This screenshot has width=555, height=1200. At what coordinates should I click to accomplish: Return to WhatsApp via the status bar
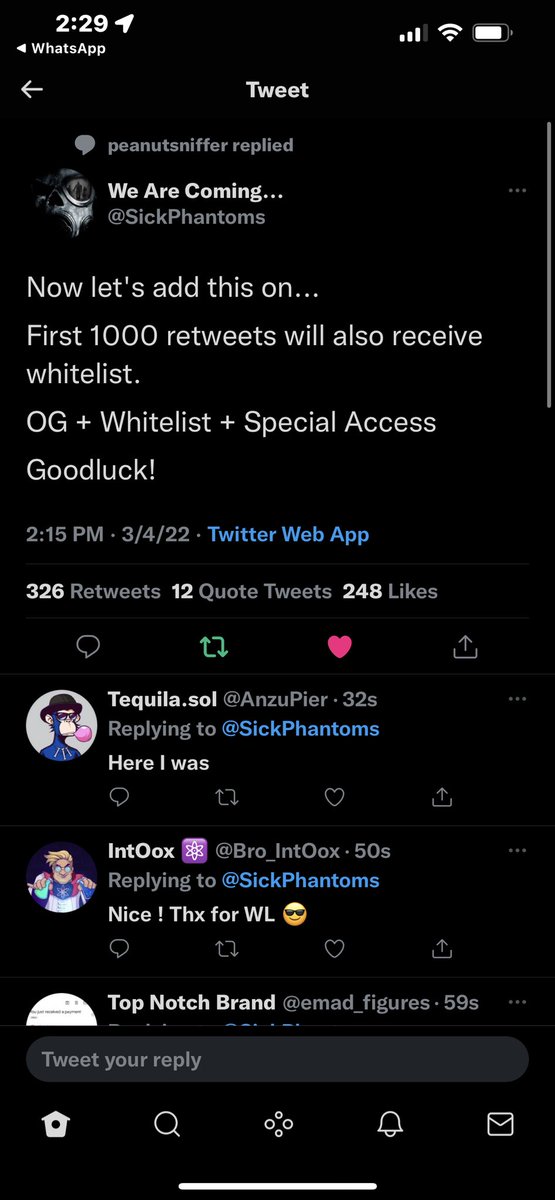(62, 48)
